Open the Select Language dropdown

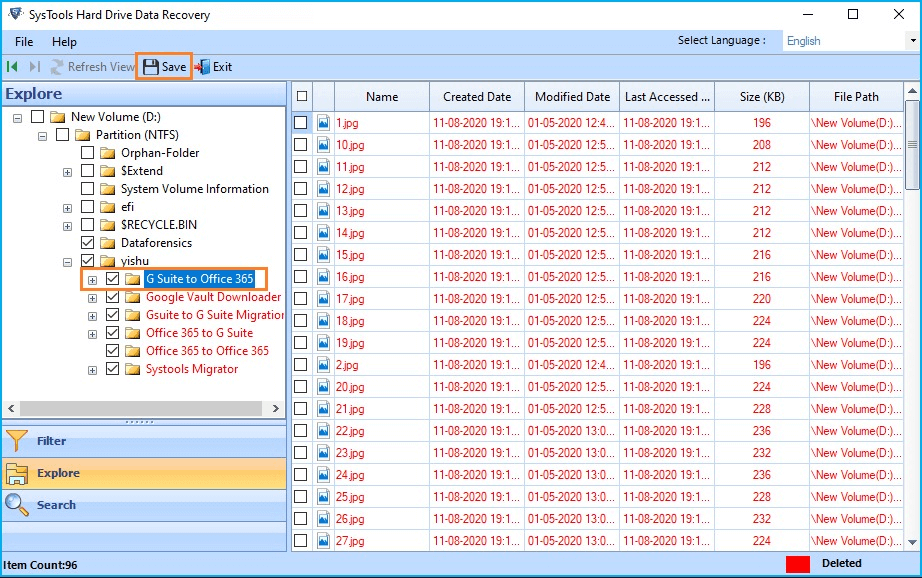pyautogui.click(x=913, y=41)
